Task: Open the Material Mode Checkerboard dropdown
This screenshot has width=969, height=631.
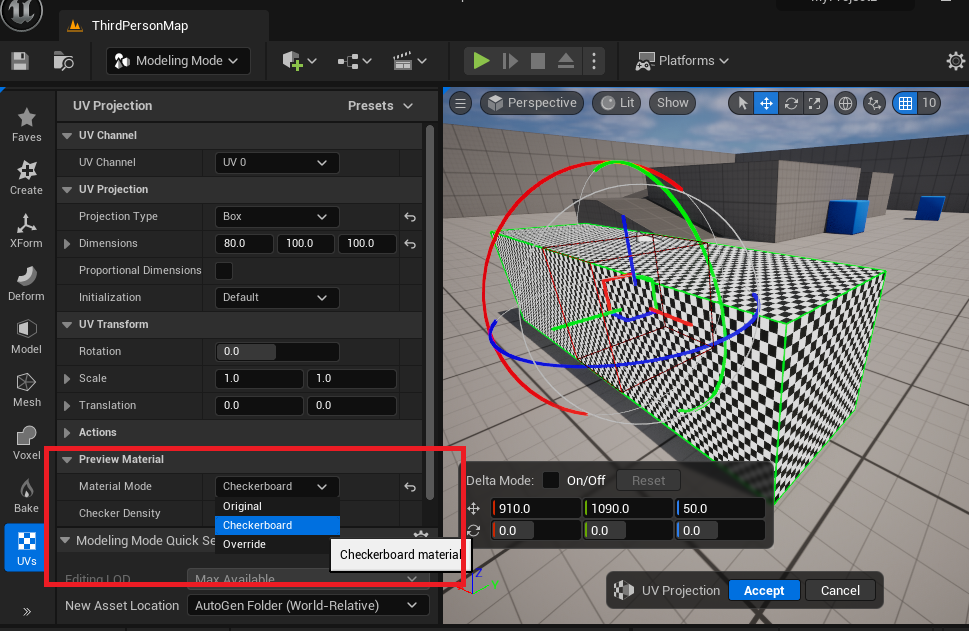Action: (276, 486)
